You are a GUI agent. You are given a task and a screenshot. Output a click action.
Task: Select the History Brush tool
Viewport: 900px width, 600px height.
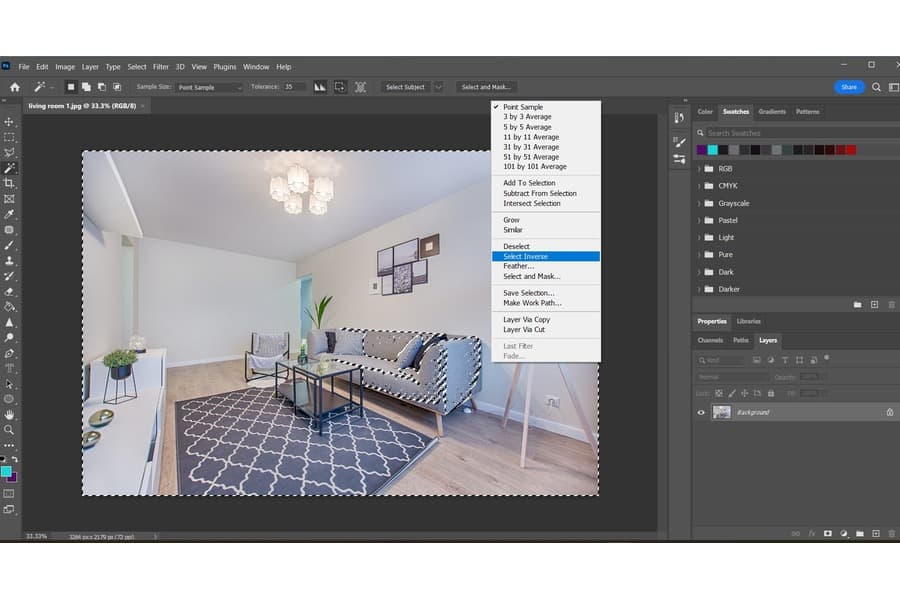pos(9,276)
